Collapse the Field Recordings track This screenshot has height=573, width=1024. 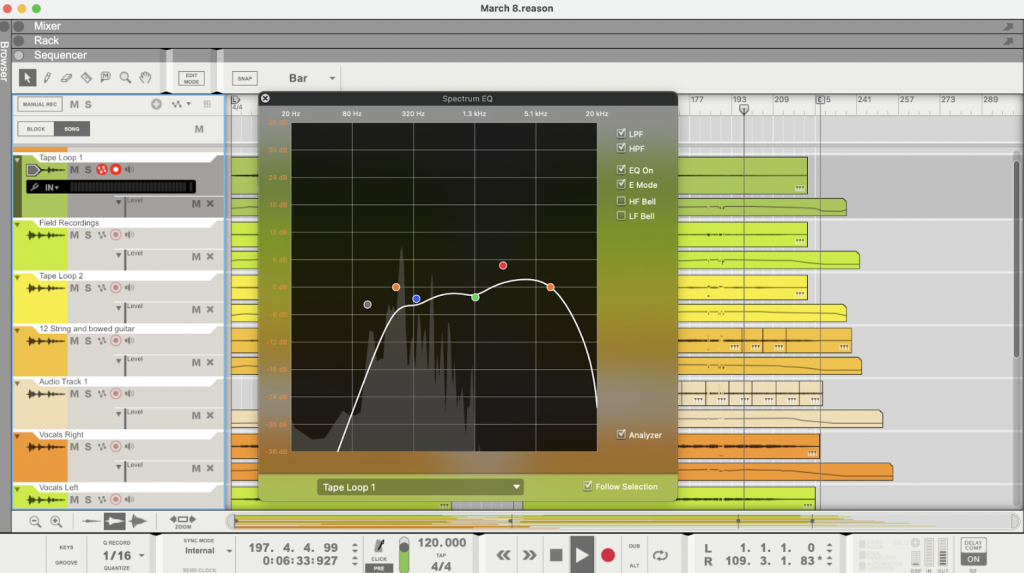(18, 224)
